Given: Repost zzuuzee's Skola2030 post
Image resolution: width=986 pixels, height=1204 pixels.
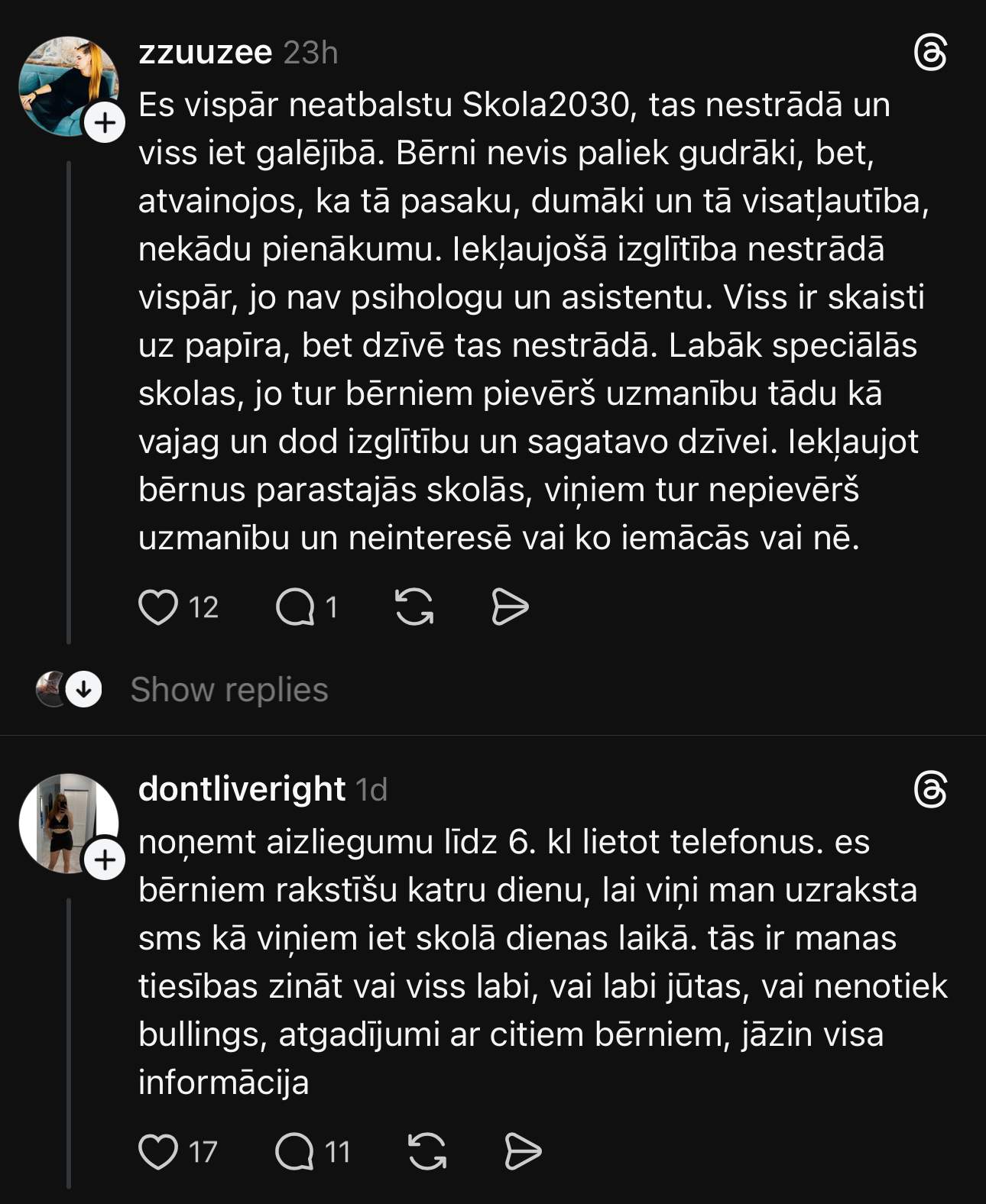Looking at the screenshot, I should point(414,607).
